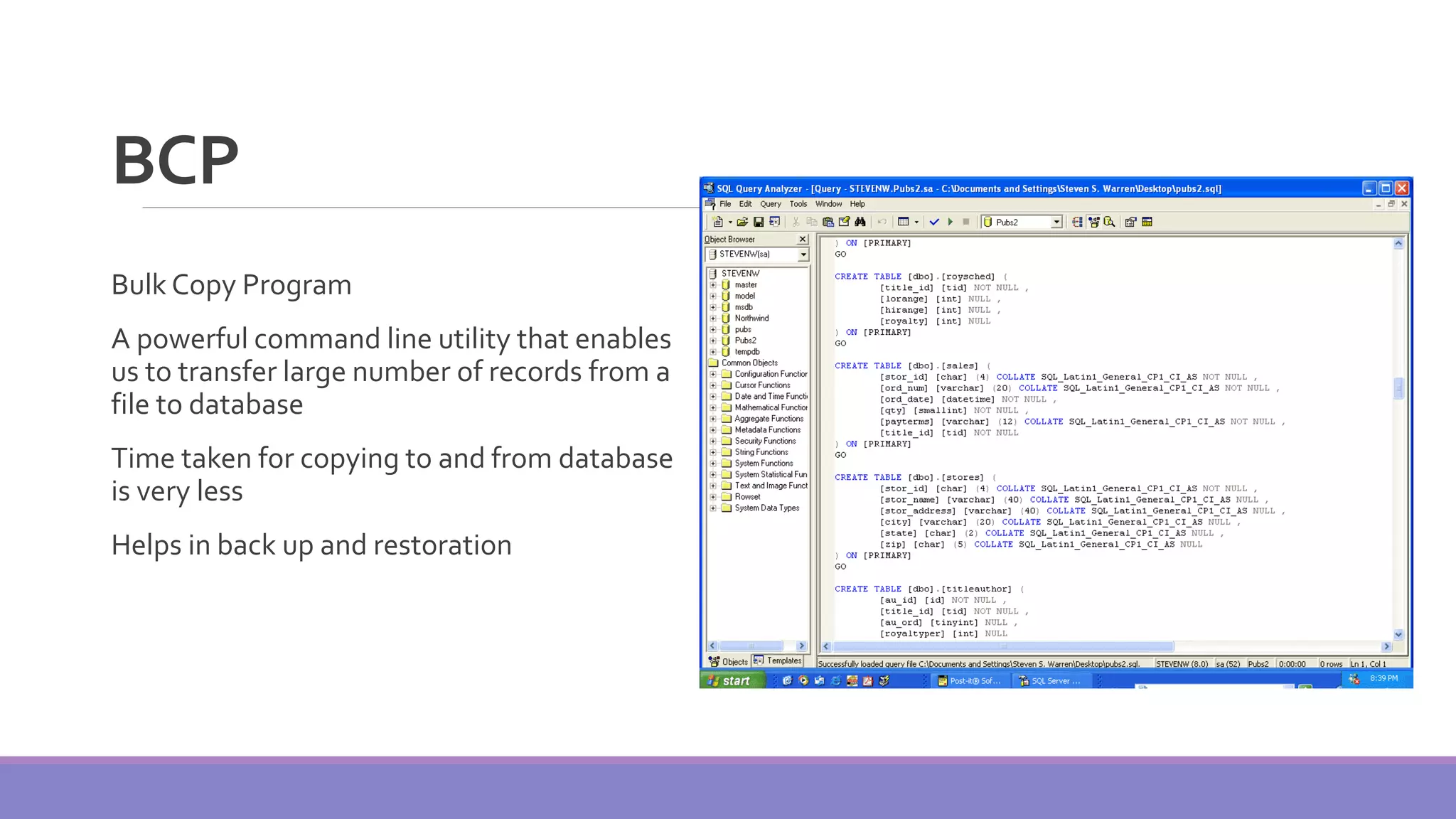This screenshot has height=819, width=1456.
Task: Select the pubs database in tree
Action: (743, 330)
